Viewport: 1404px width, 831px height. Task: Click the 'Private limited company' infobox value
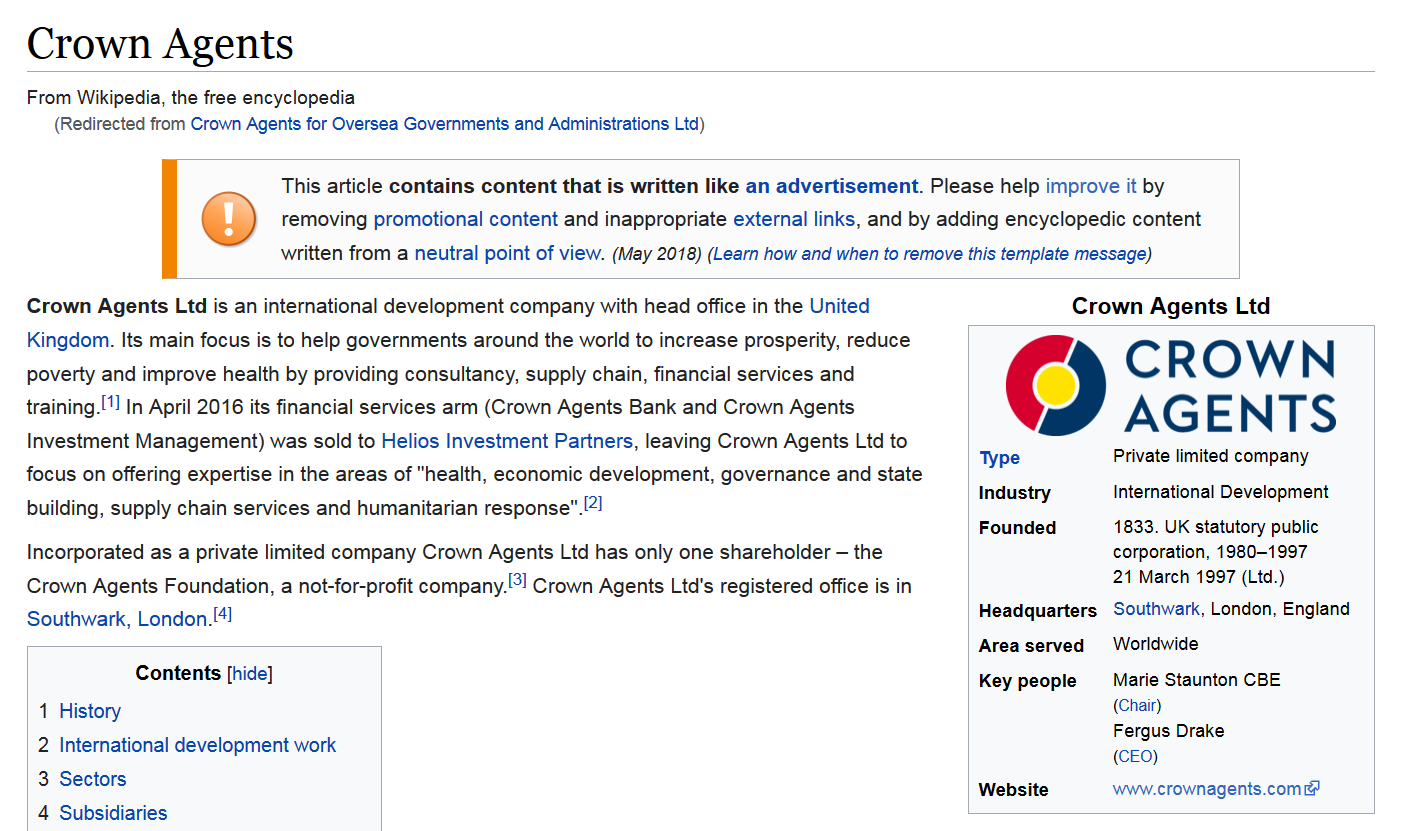[x=1211, y=456]
